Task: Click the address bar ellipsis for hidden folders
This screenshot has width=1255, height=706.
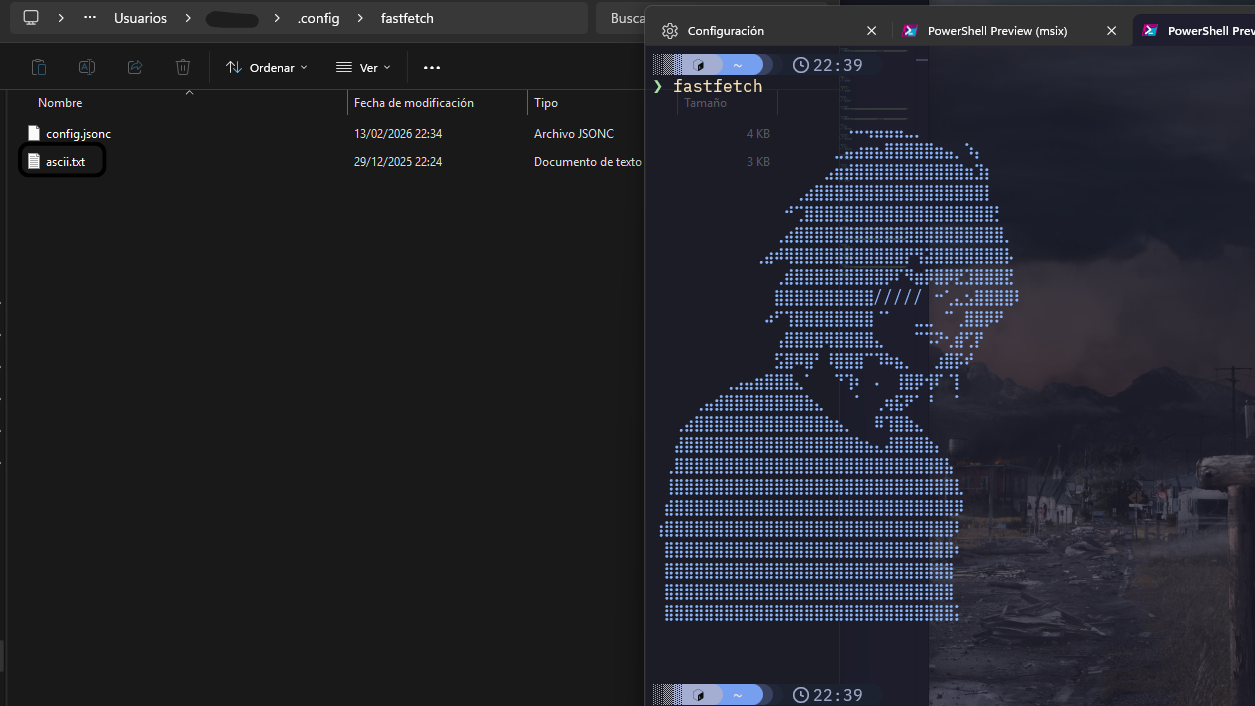Action: (90, 18)
